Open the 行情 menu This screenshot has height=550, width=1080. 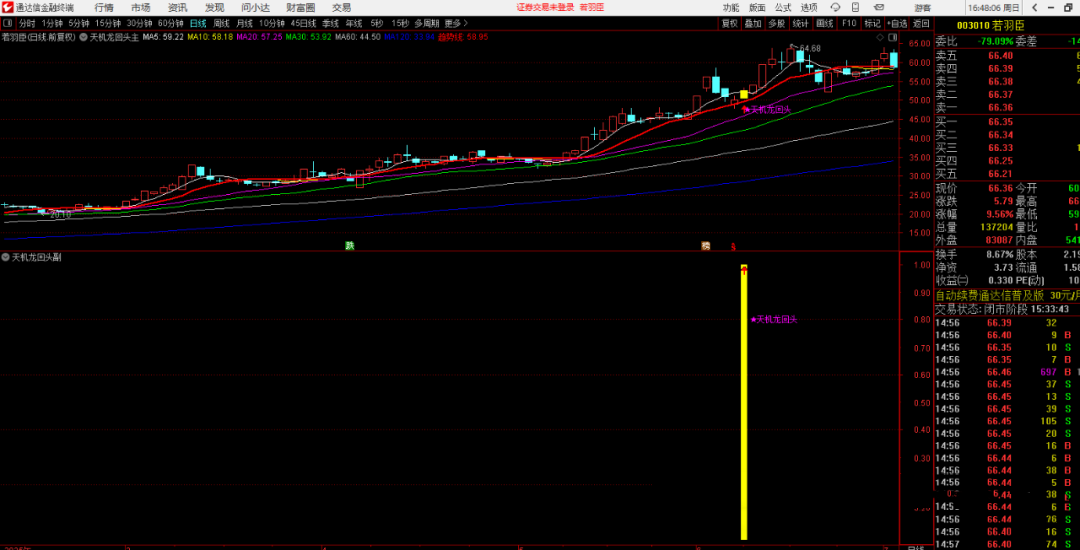tap(104, 7)
